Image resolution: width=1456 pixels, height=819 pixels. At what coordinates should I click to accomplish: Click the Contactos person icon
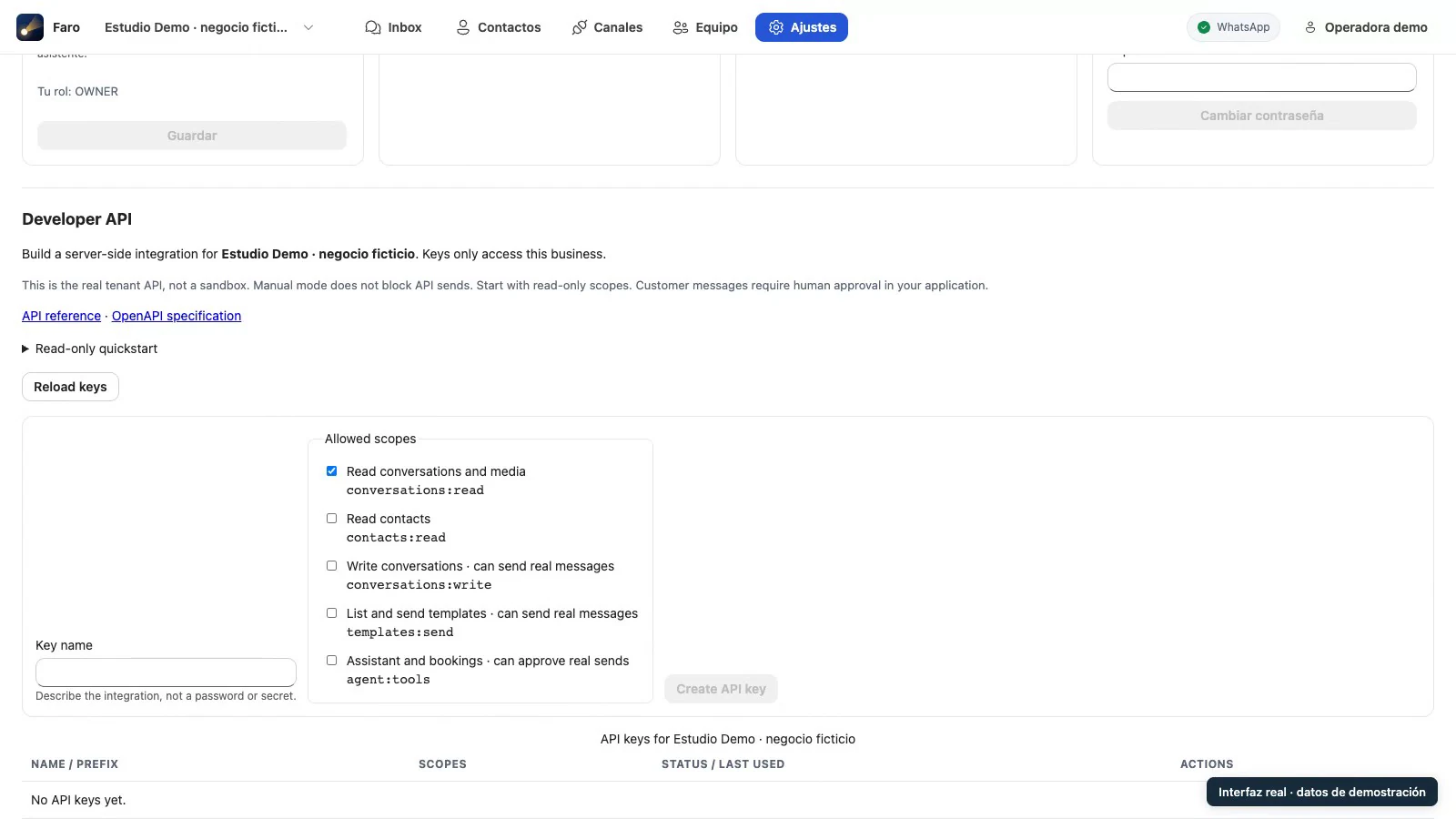[x=463, y=27]
